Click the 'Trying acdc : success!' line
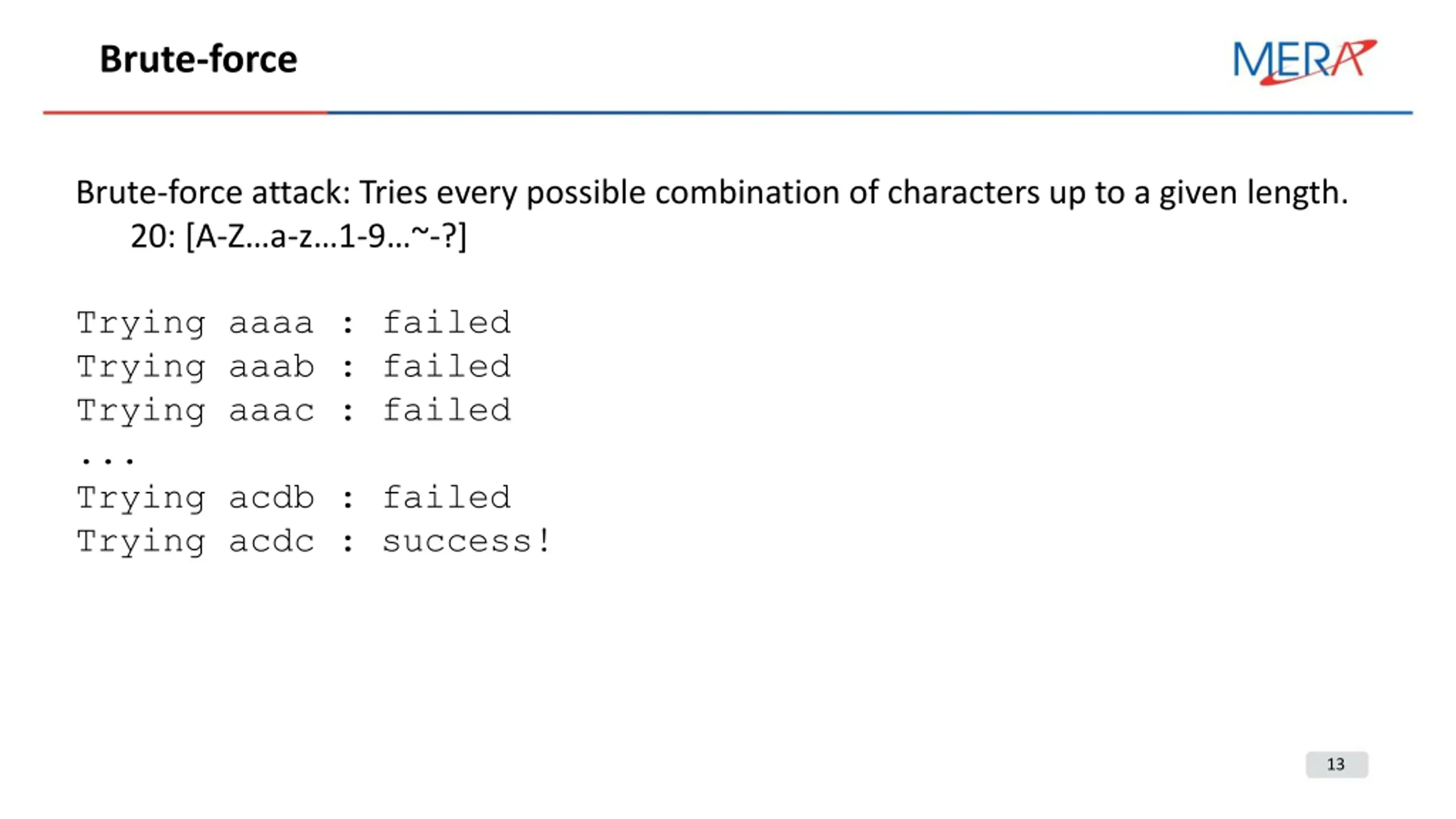Image resolution: width=1456 pixels, height=819 pixels. click(314, 541)
